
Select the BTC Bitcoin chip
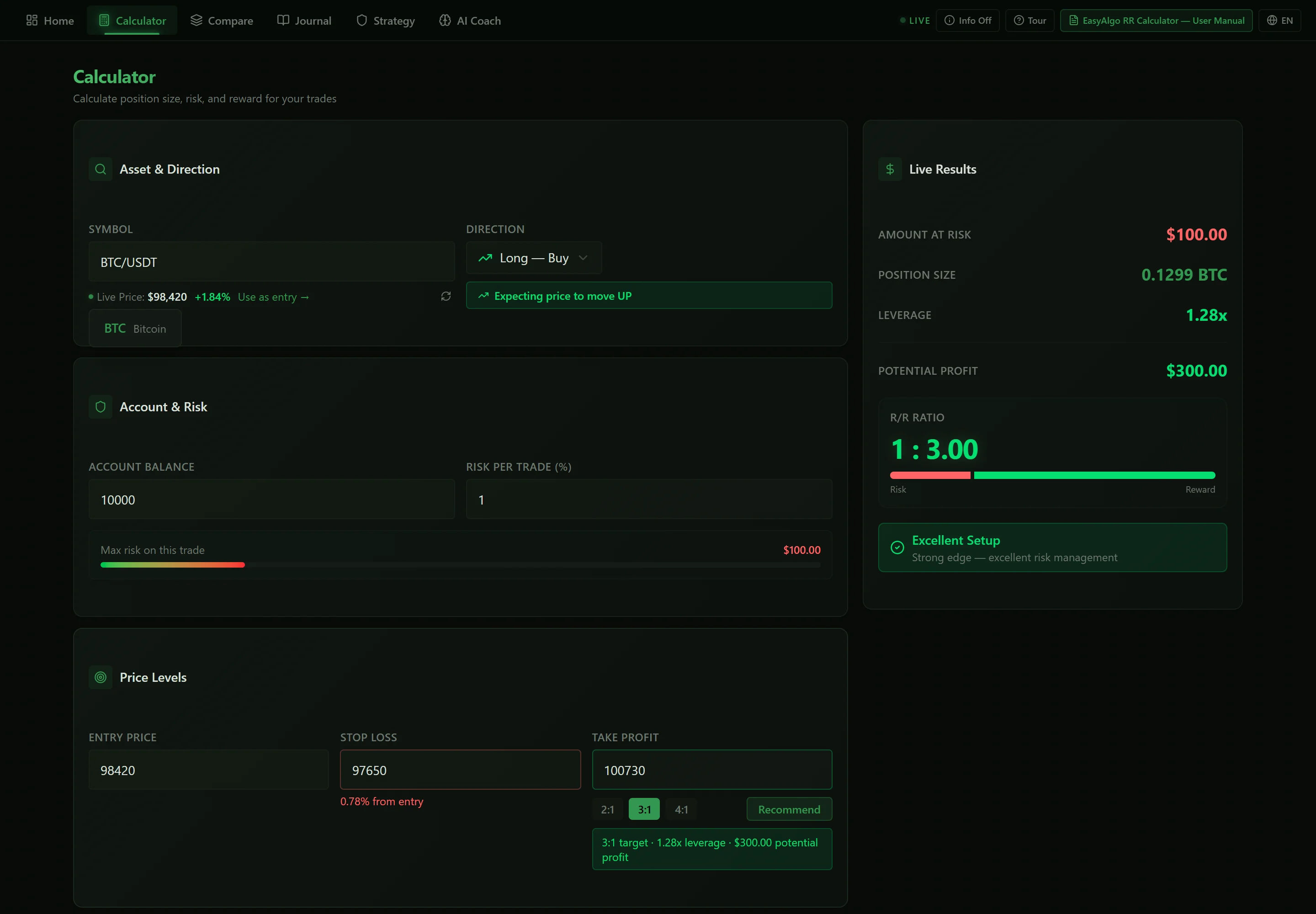point(135,328)
